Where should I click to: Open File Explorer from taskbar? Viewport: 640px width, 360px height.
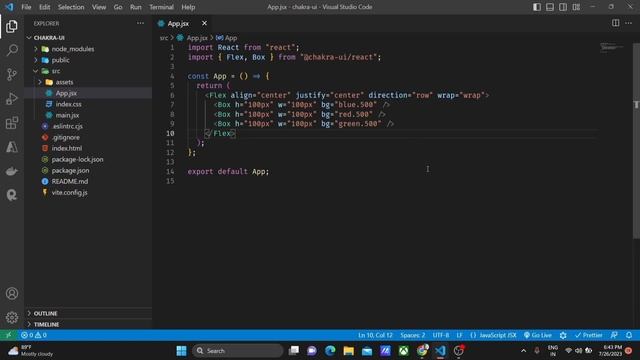coord(349,351)
